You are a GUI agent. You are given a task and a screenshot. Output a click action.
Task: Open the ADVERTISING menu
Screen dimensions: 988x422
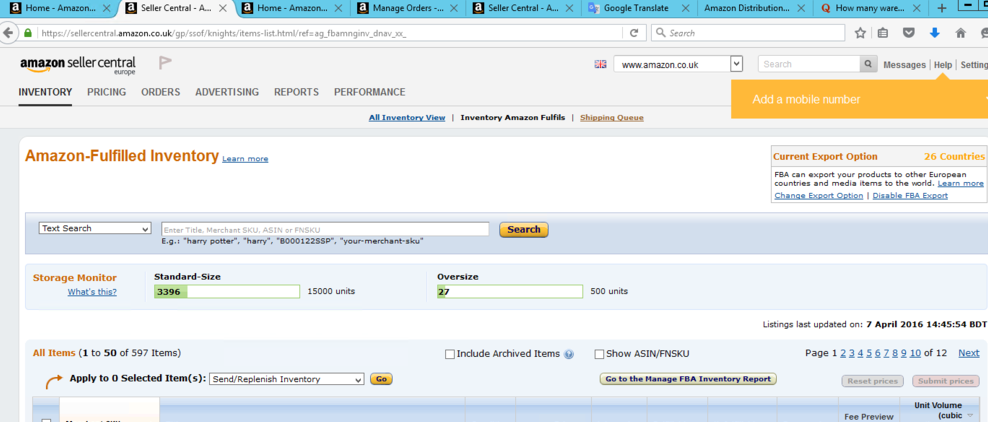[x=227, y=92]
